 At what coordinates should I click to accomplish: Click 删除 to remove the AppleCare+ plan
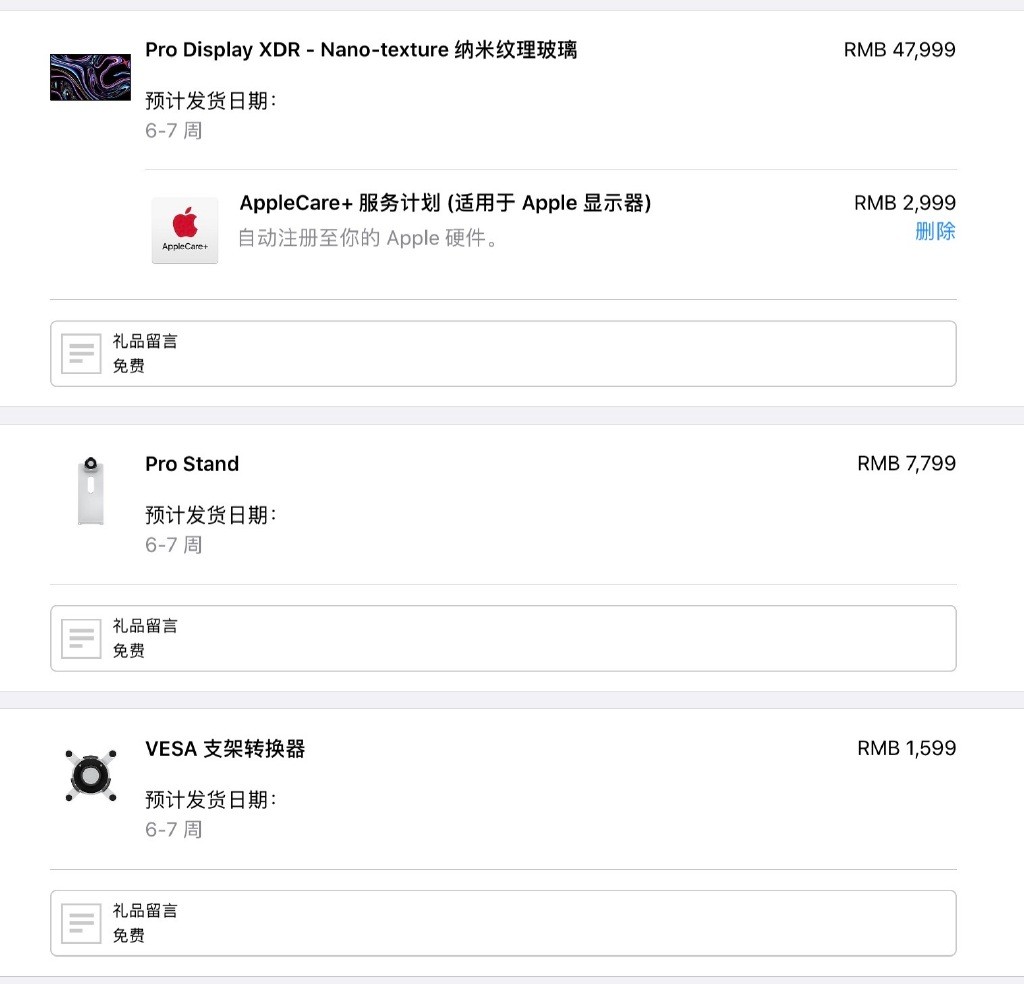pos(935,230)
